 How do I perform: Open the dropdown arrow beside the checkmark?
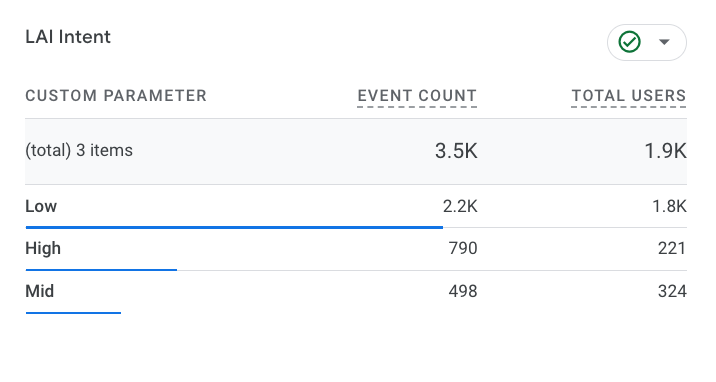[664, 42]
